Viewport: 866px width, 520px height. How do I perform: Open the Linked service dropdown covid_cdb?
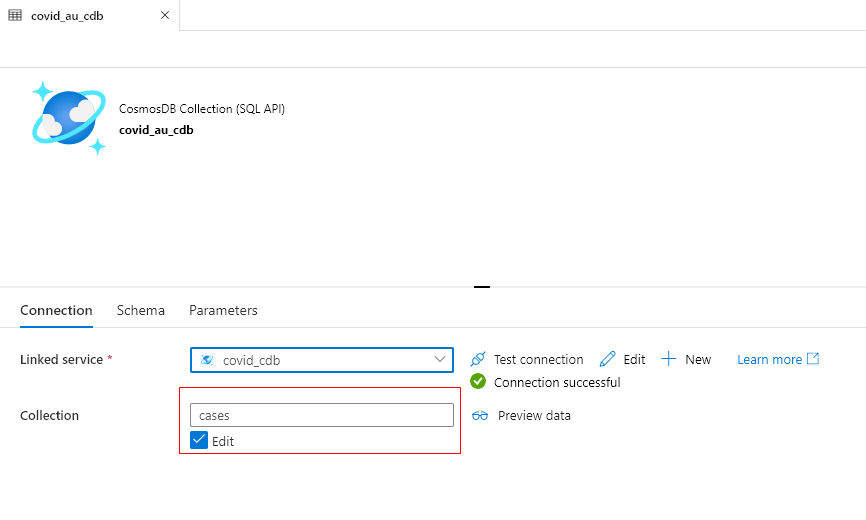[322, 360]
